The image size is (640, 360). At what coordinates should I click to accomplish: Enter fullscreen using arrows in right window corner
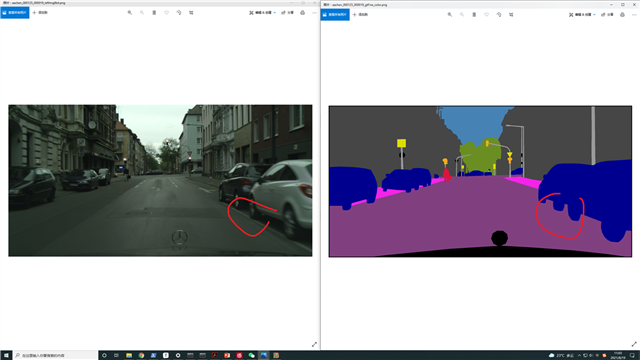point(634,344)
